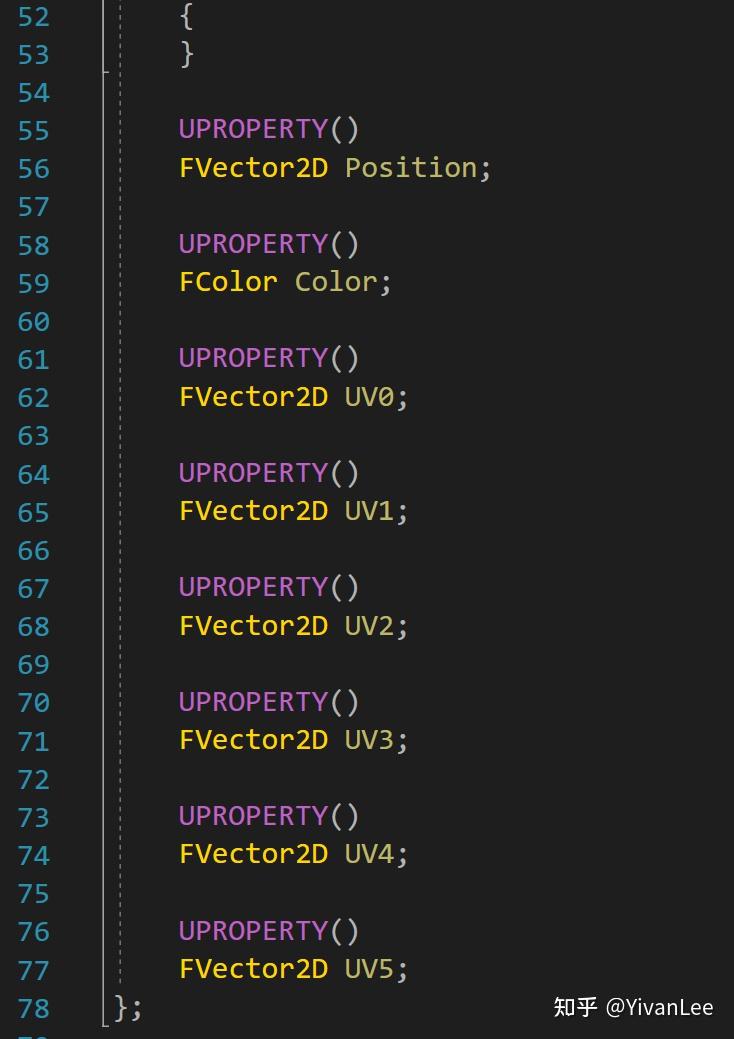Select line number 70 in the gutter
This screenshot has width=734, height=1039.
33,703
